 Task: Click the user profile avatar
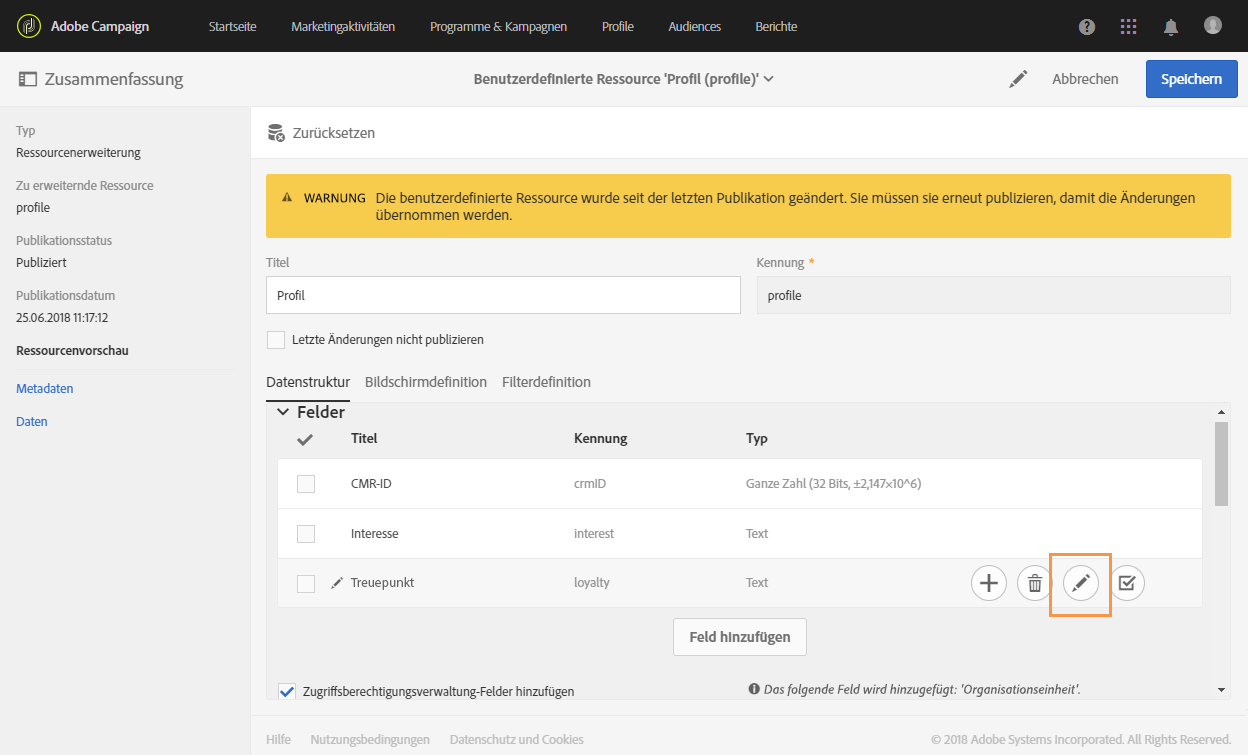pyautogui.click(x=1213, y=26)
